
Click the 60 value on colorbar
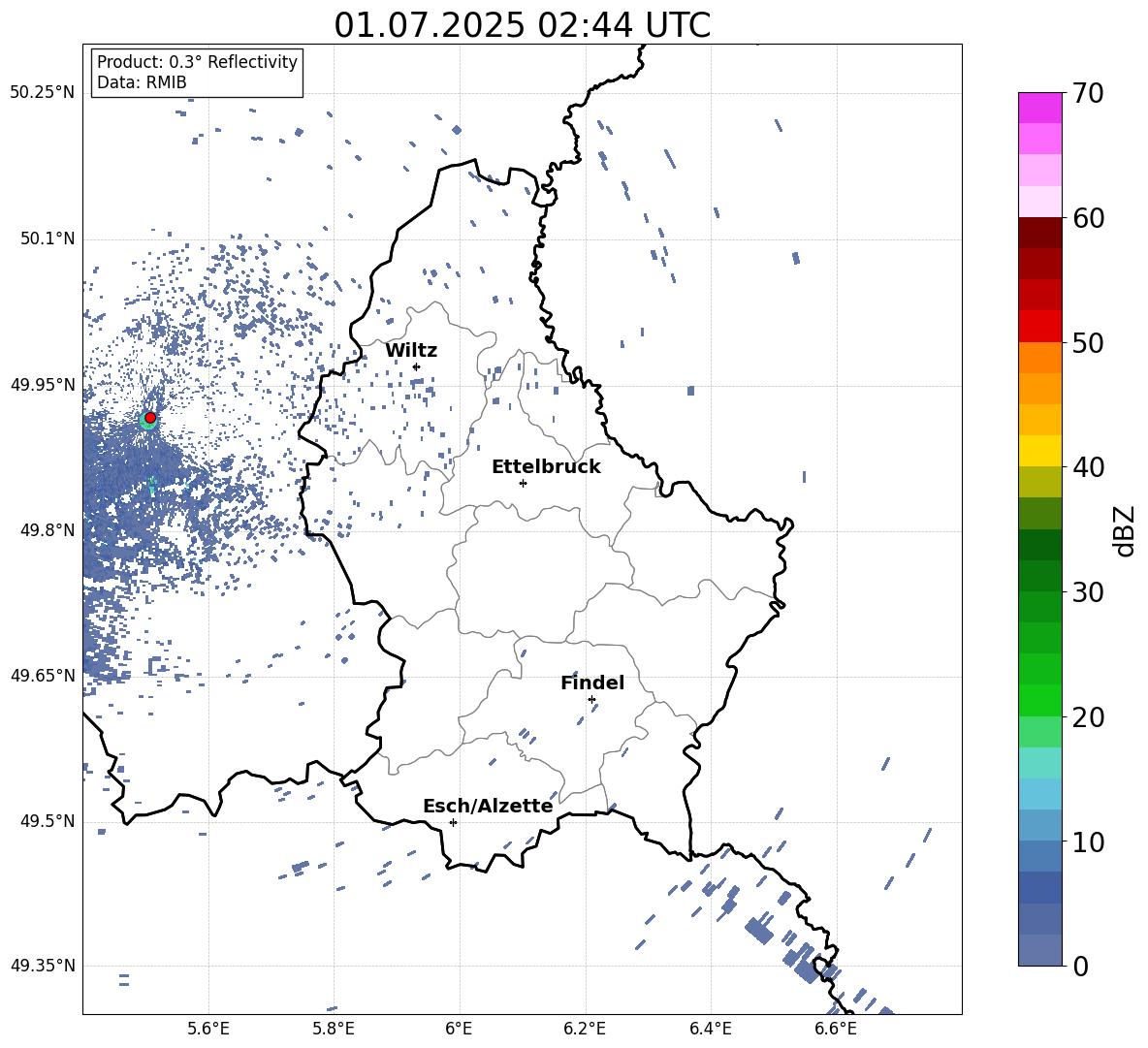pos(1088,218)
